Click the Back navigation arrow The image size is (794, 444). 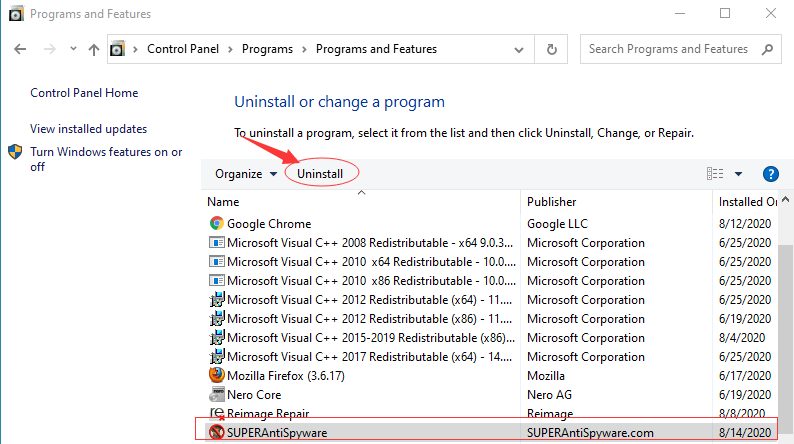20,49
